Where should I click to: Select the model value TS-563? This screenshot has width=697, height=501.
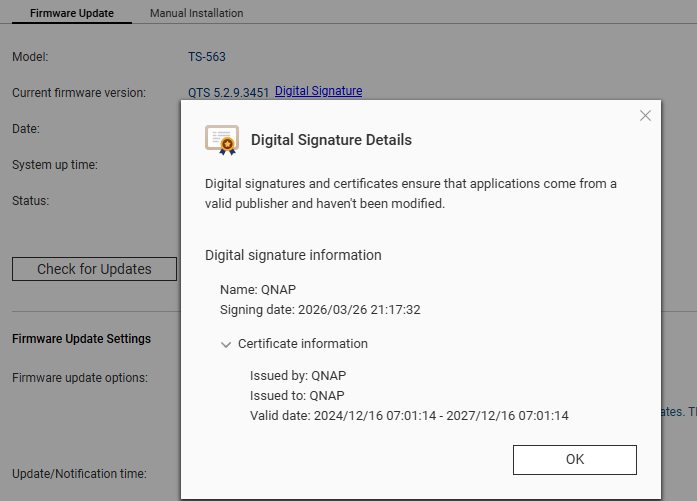(x=207, y=57)
